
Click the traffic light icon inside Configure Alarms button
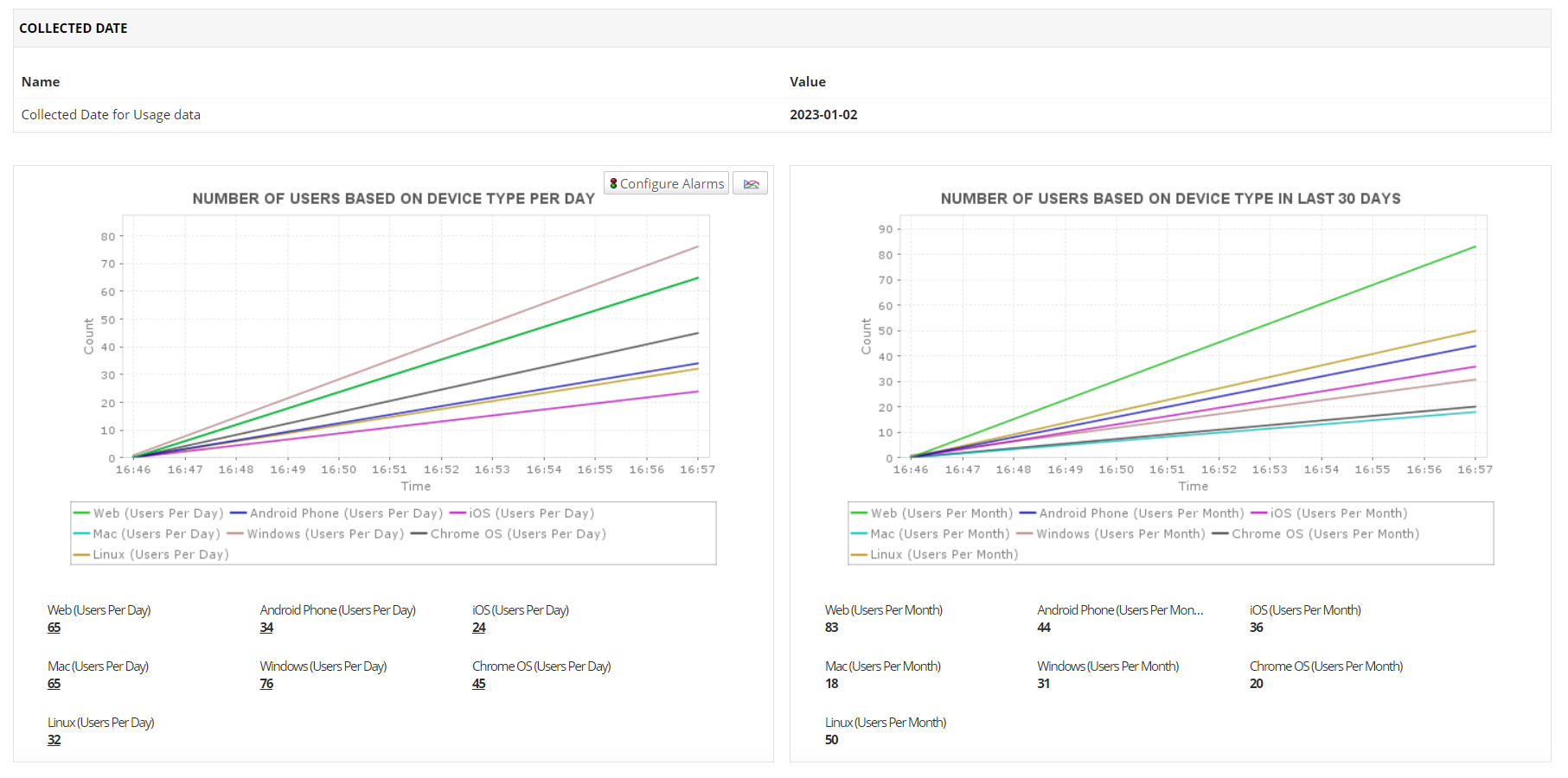613,182
